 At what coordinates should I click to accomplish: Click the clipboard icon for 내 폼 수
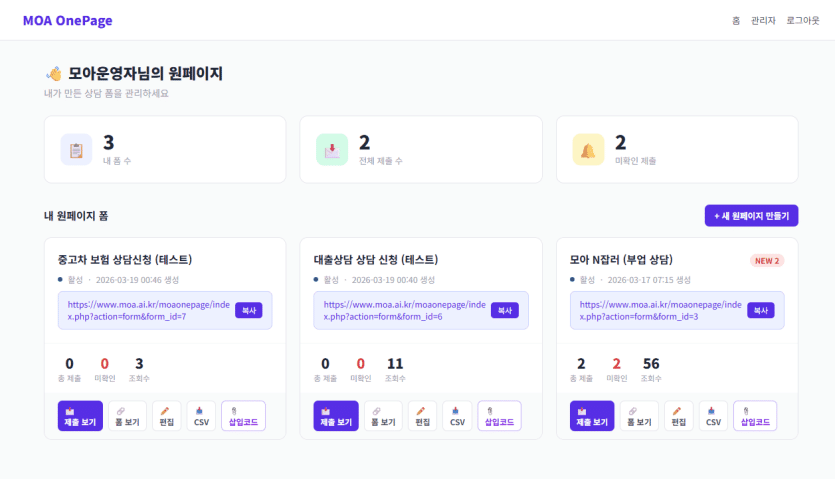[x=76, y=149]
